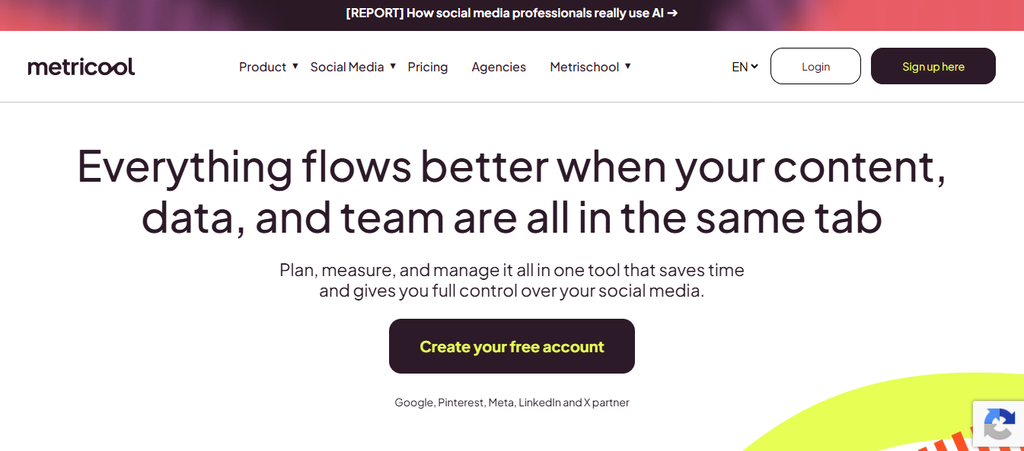Go home via the metricool logo
1024x451 pixels.
tap(81, 67)
